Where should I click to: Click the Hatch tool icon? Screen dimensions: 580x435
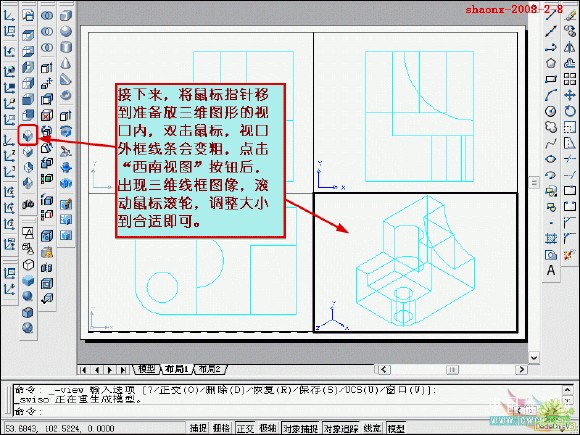point(551,239)
